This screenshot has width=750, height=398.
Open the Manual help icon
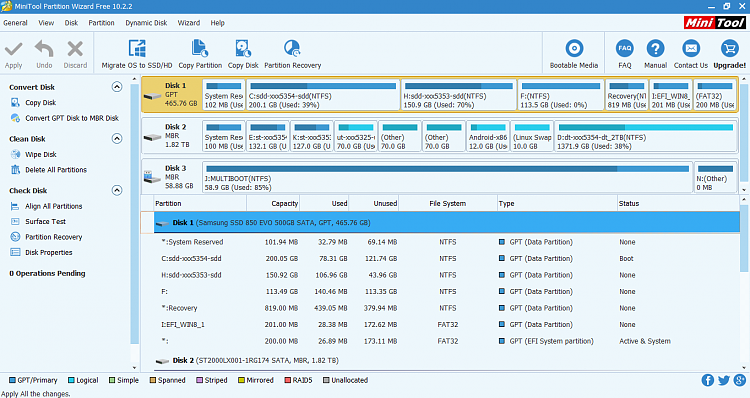click(655, 48)
